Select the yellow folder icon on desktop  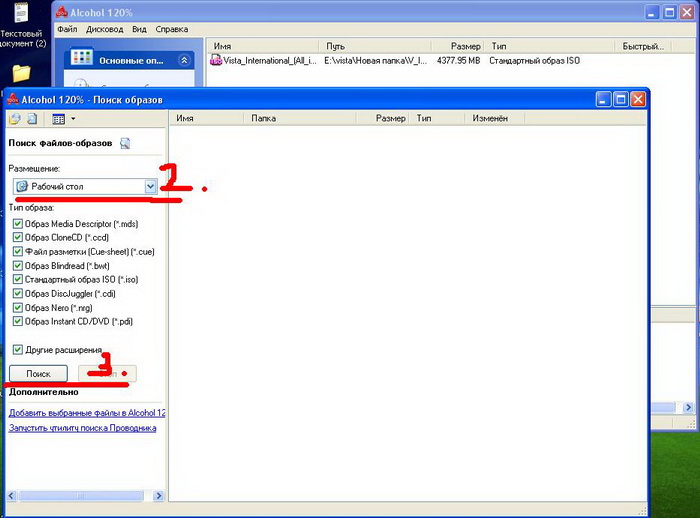click(21, 73)
